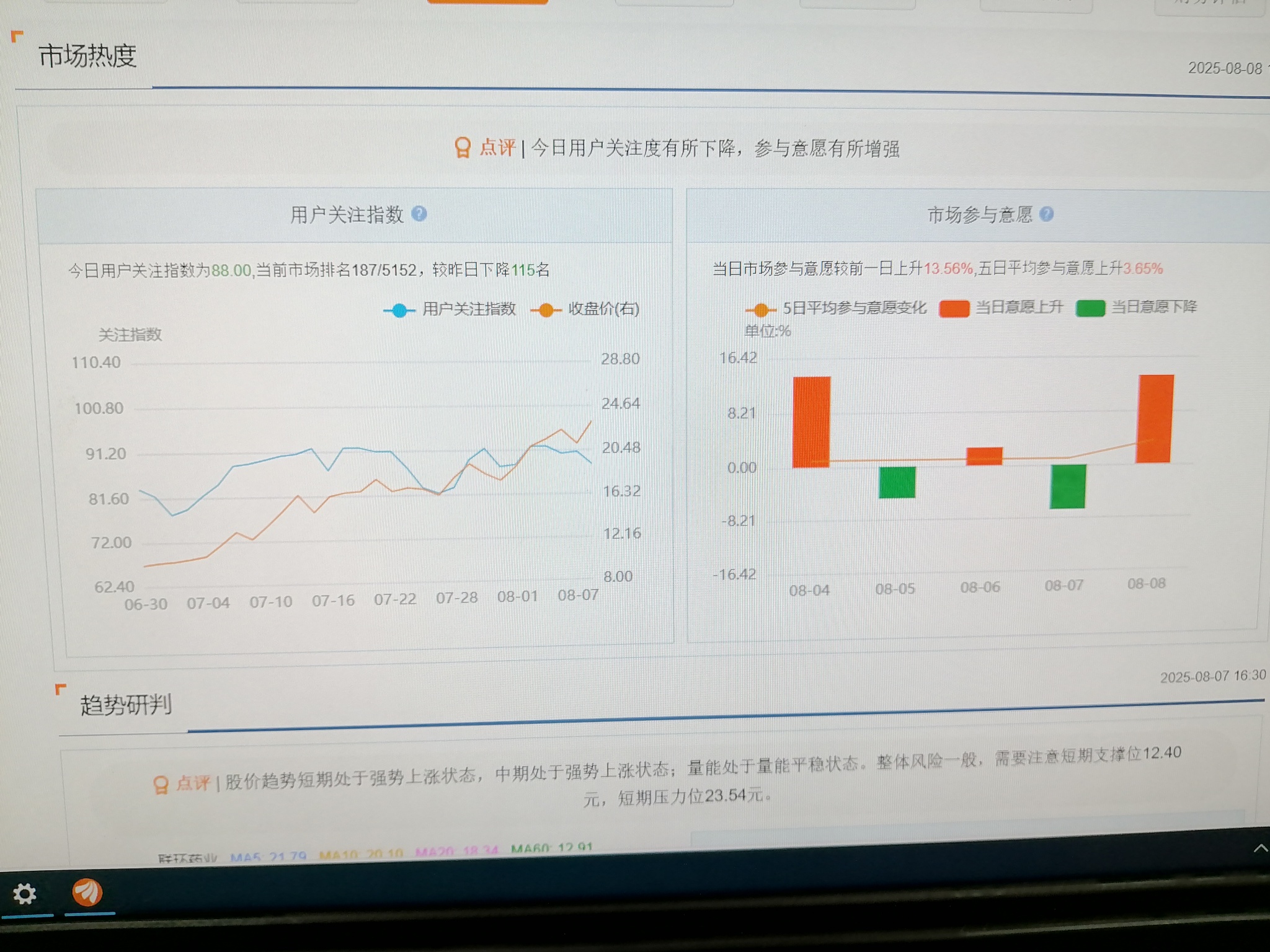Click help icon beside 用户关注指数 title
The width and height of the screenshot is (1270, 952).
pos(419,214)
